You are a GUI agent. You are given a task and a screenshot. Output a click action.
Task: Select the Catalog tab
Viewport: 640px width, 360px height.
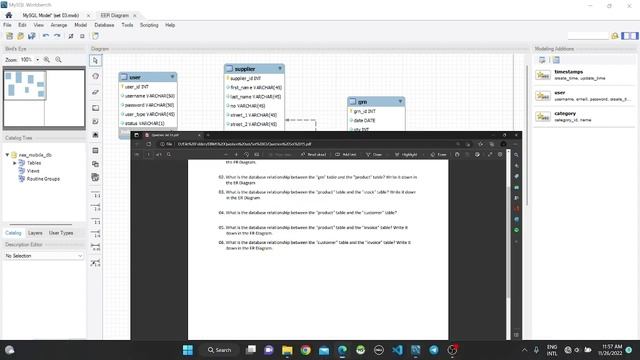click(13, 233)
